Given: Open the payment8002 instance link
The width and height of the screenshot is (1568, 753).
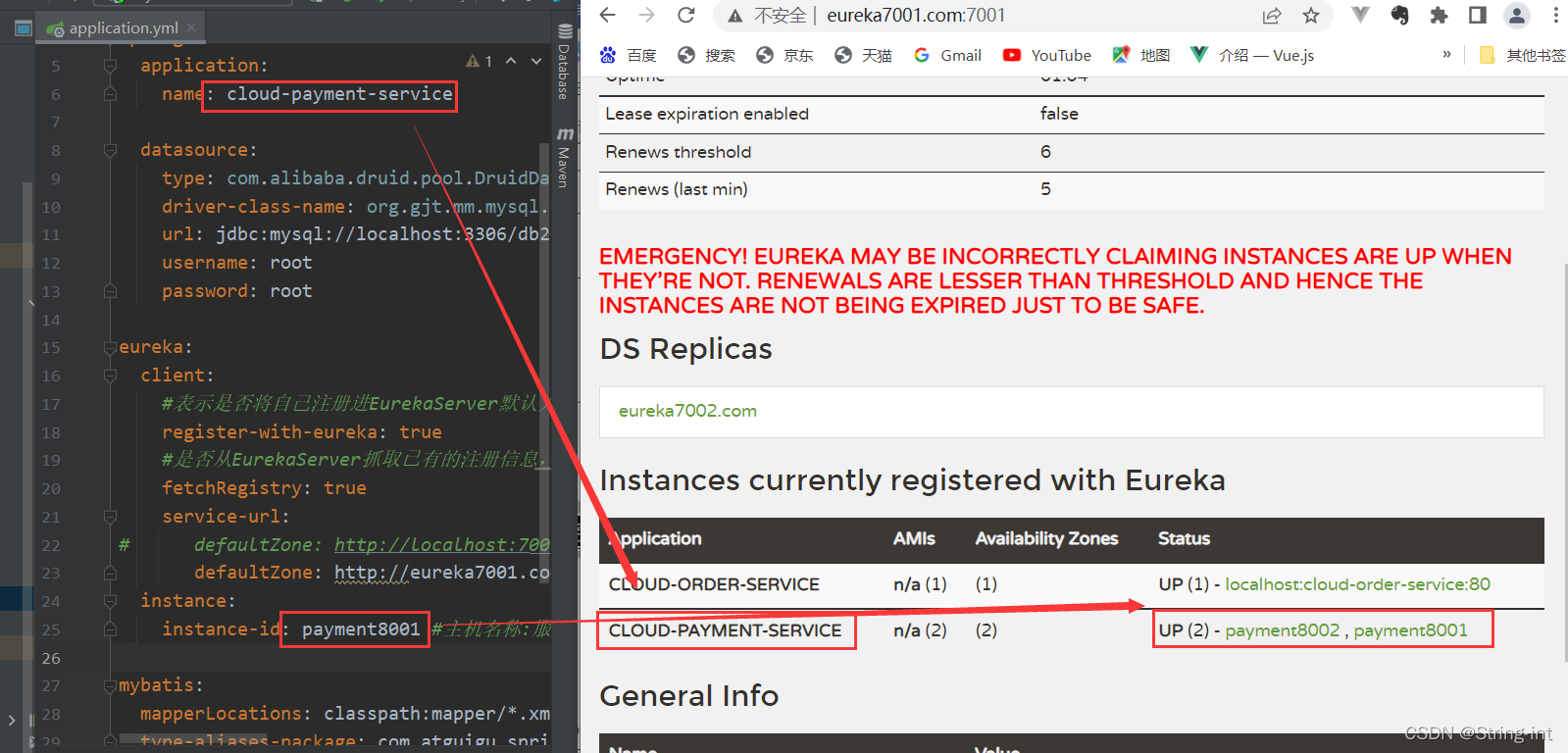Looking at the screenshot, I should pyautogui.click(x=1282, y=630).
